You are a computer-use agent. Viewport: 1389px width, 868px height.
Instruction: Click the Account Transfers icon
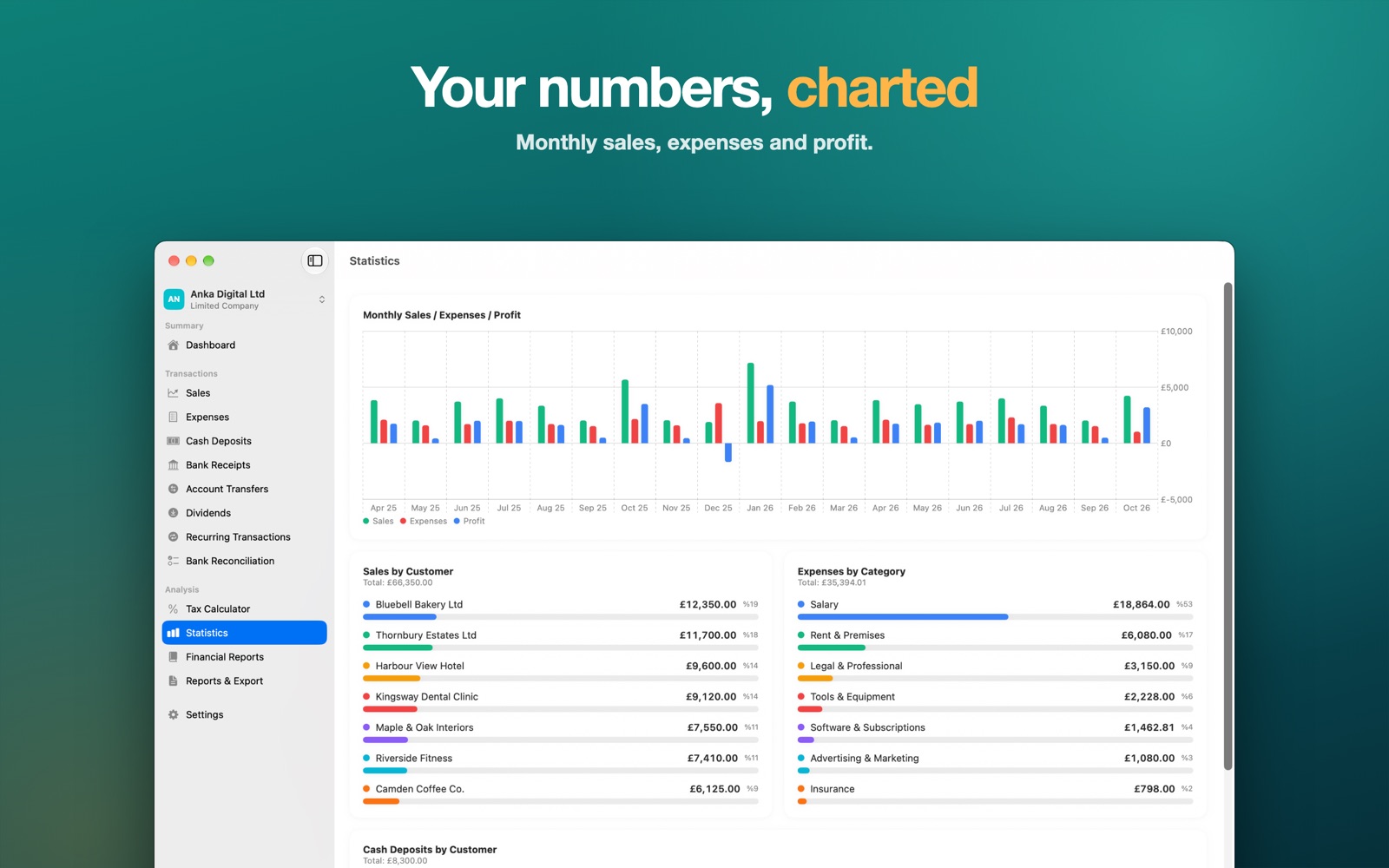(173, 490)
